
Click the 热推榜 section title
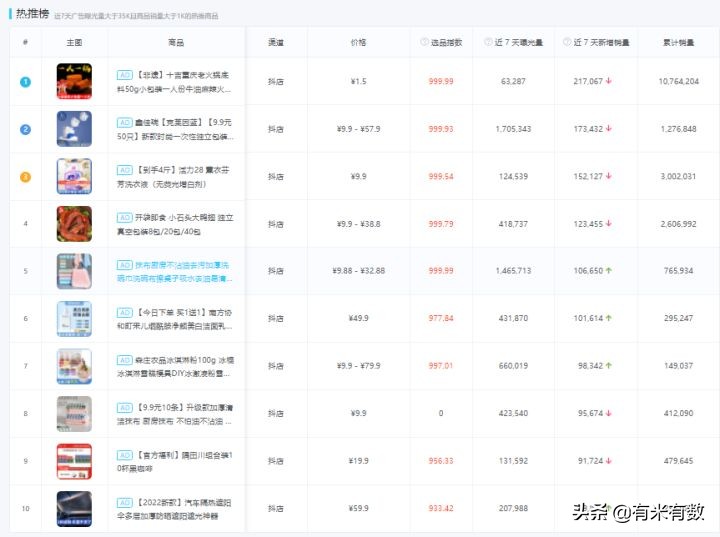32,14
